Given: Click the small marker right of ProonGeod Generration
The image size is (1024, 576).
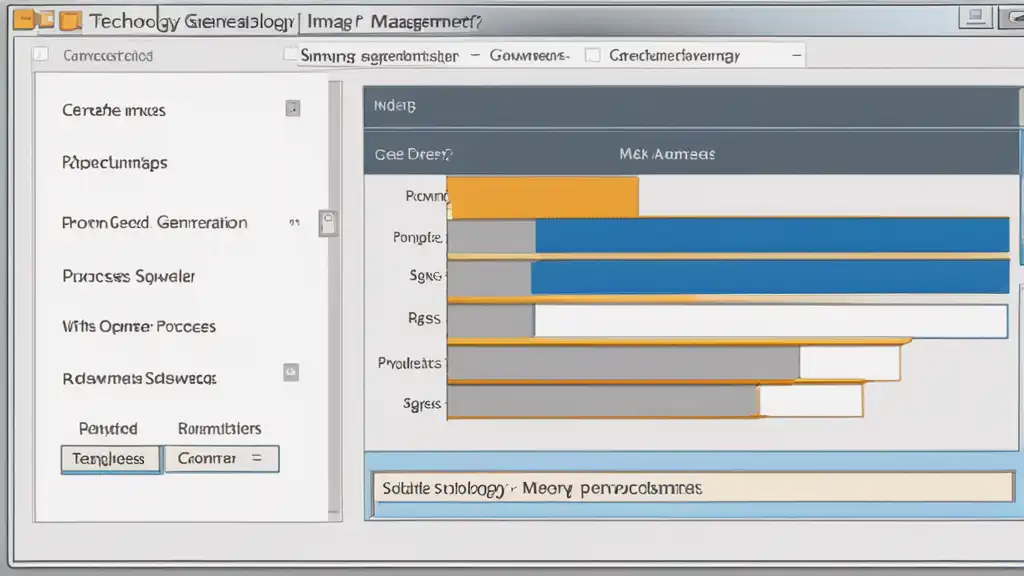Looking at the screenshot, I should pyautogui.click(x=294, y=224).
